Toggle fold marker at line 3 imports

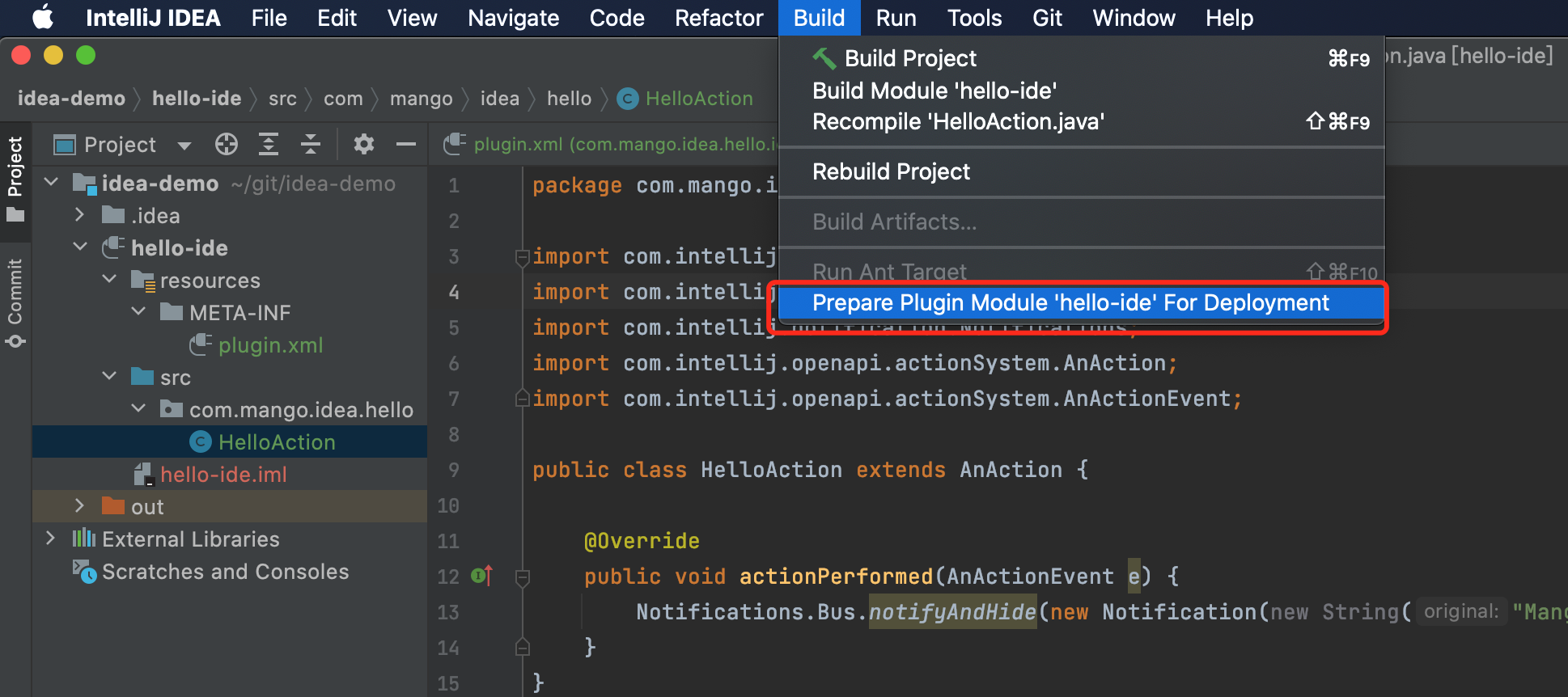click(x=523, y=258)
